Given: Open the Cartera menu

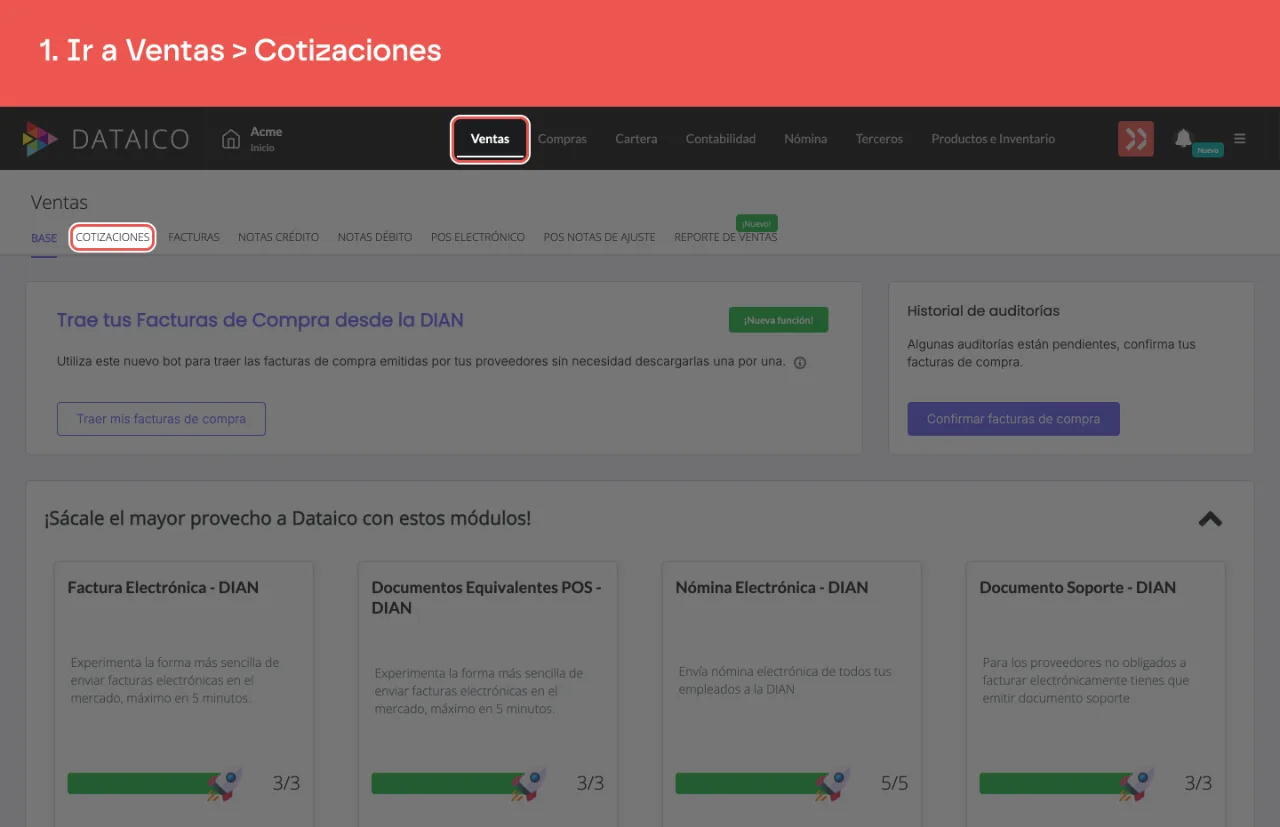Looking at the screenshot, I should click(x=636, y=139).
